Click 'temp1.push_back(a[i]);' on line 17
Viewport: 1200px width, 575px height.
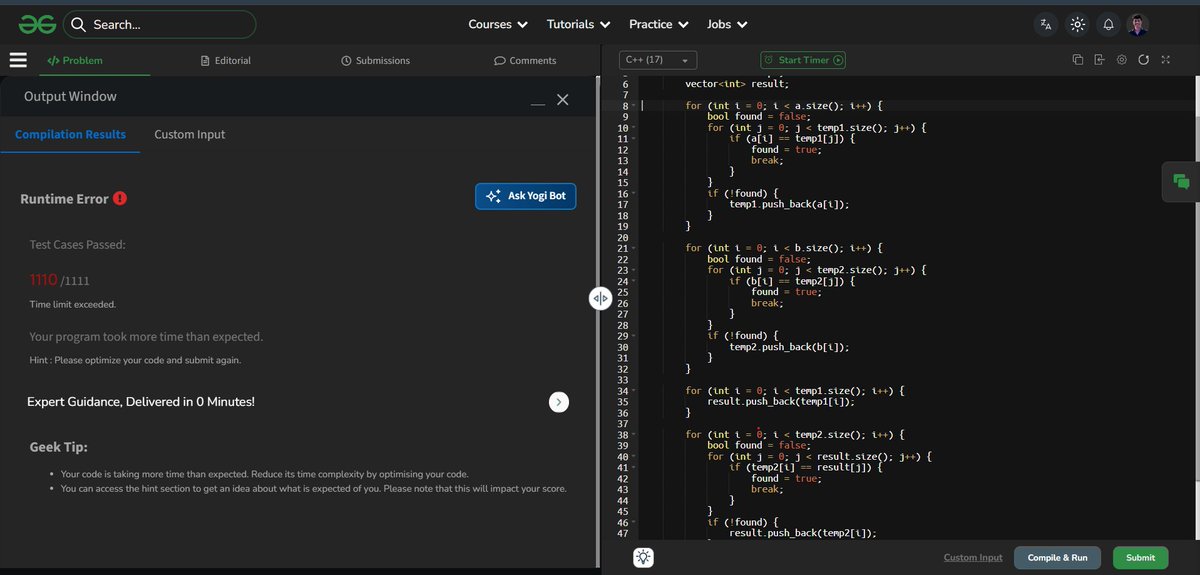pos(790,204)
